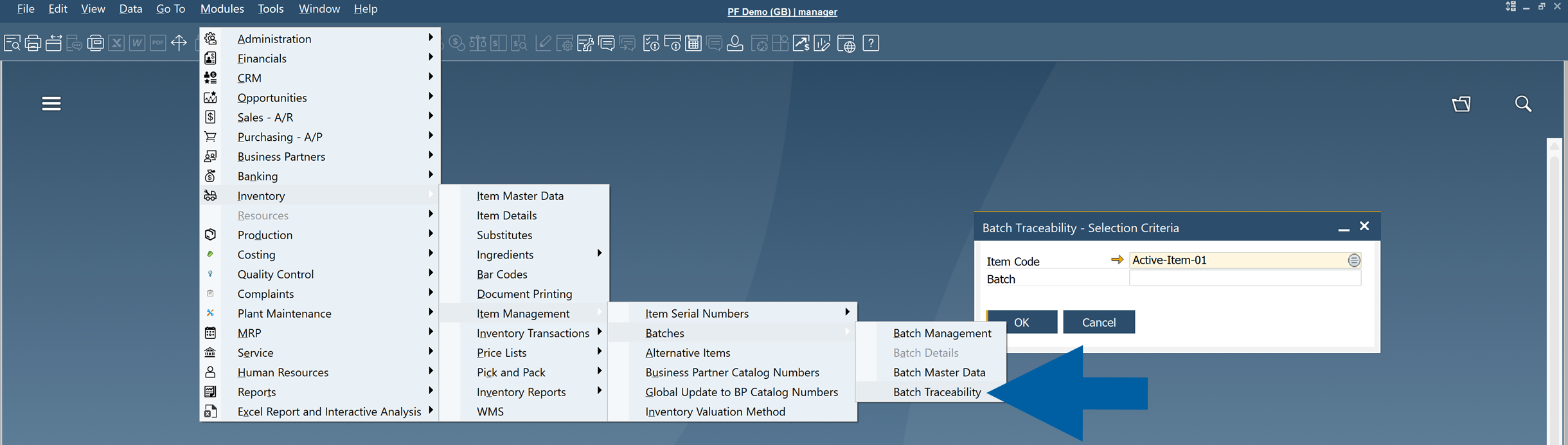Viewport: 1568px width, 445px height.
Task: Click the balance scales toolbar icon
Action: tap(477, 43)
